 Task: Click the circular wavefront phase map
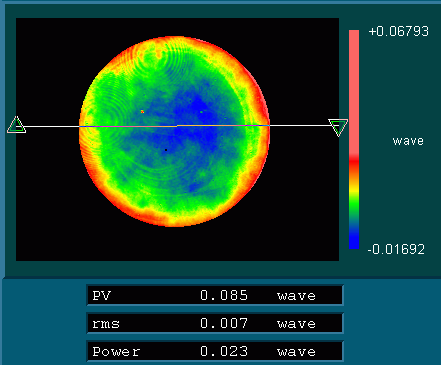[x=174, y=131]
